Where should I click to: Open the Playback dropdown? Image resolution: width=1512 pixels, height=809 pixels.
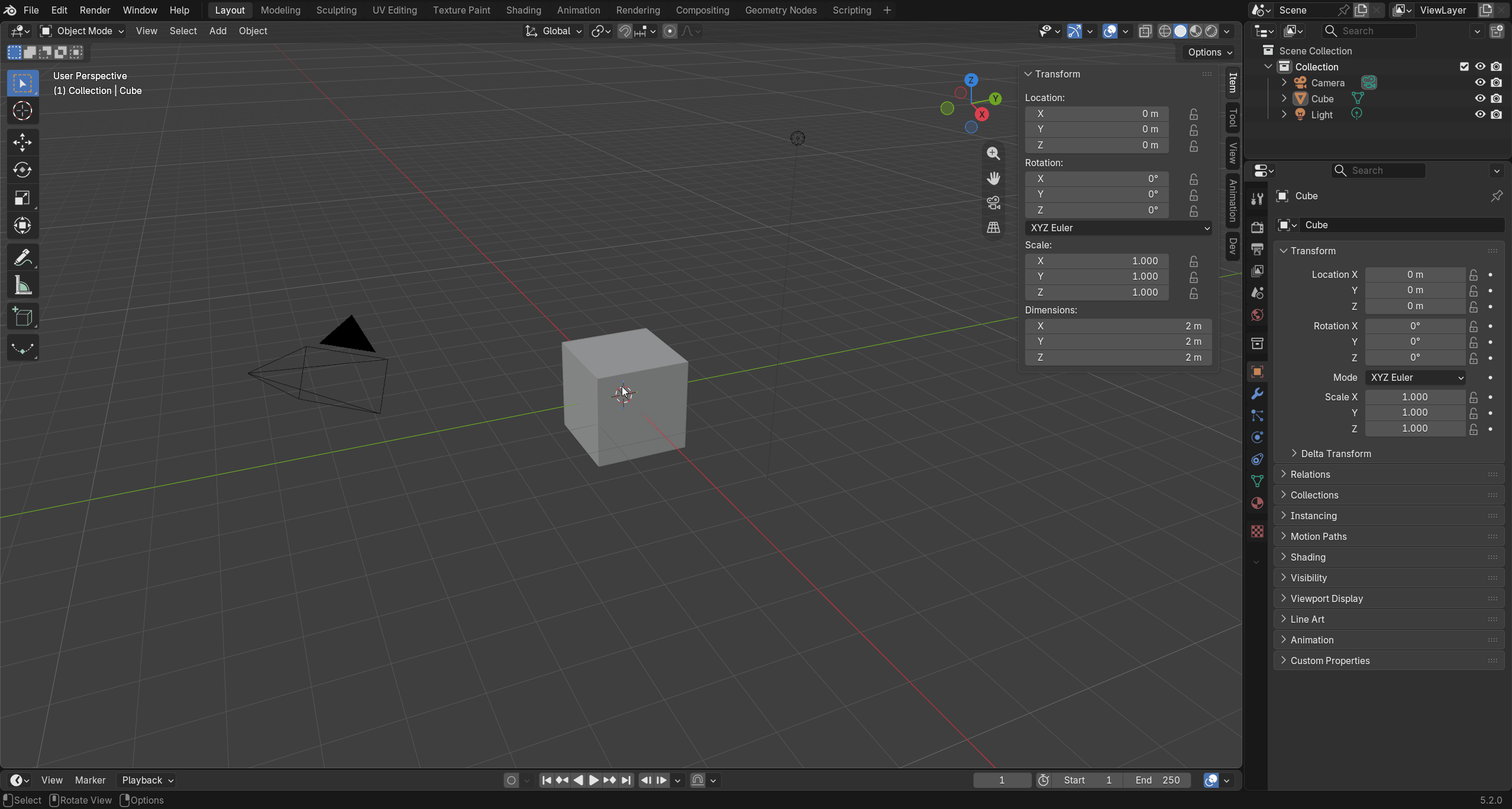[x=147, y=780]
